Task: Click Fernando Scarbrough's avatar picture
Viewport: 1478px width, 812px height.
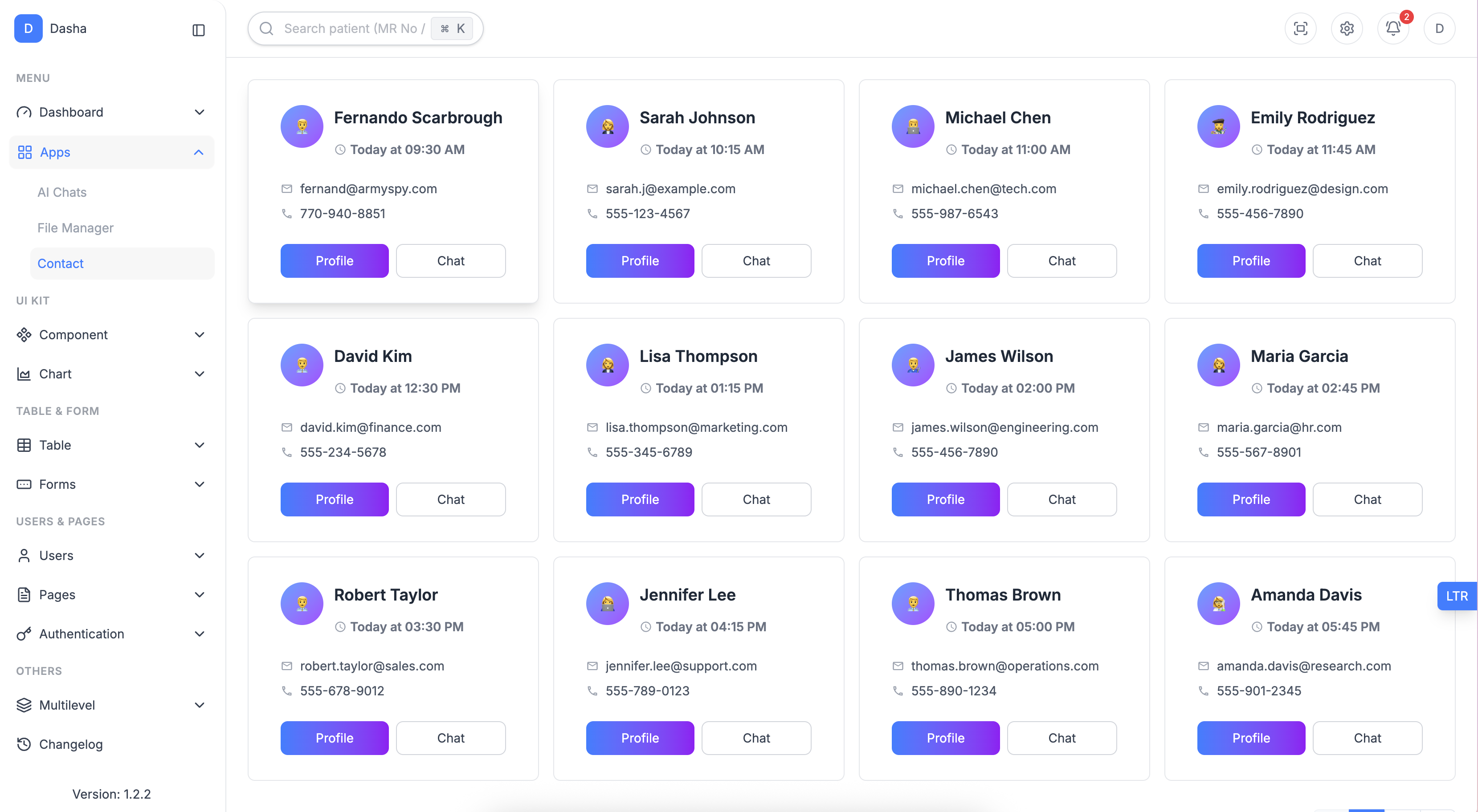Action: pyautogui.click(x=302, y=126)
